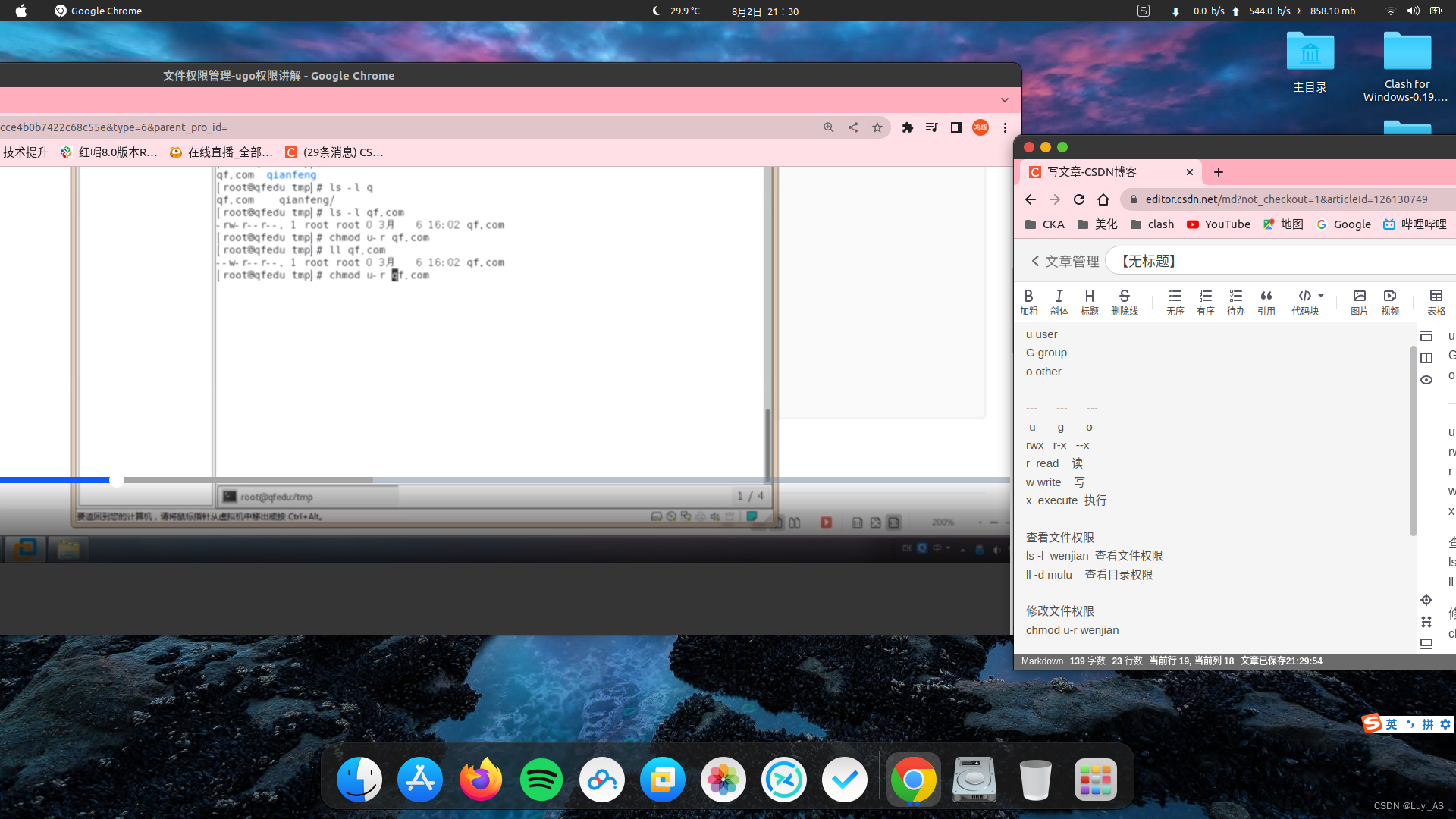
Task: Open the 技术提升 bookmark
Action: click(x=25, y=152)
